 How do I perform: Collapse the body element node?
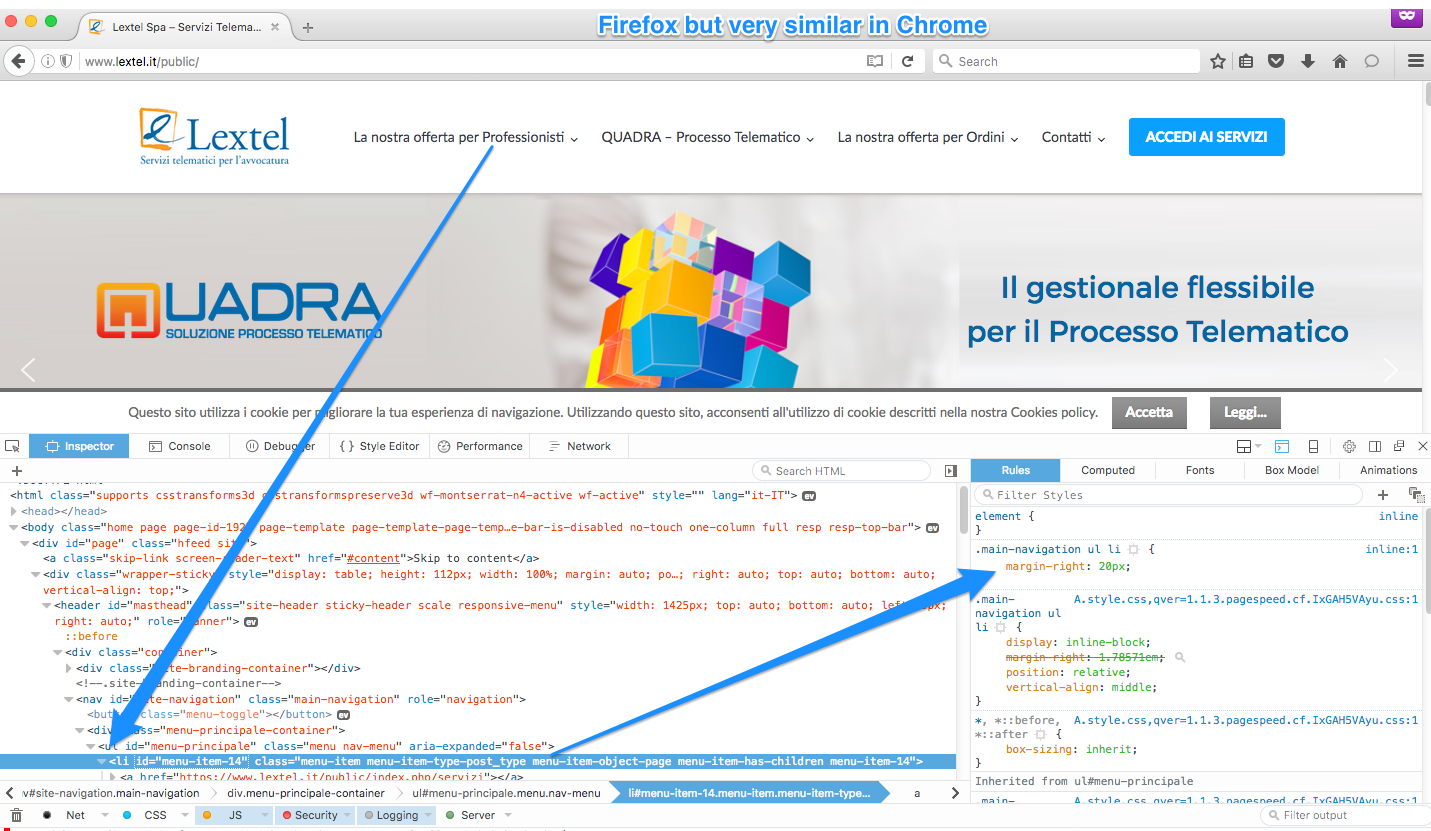(14, 527)
